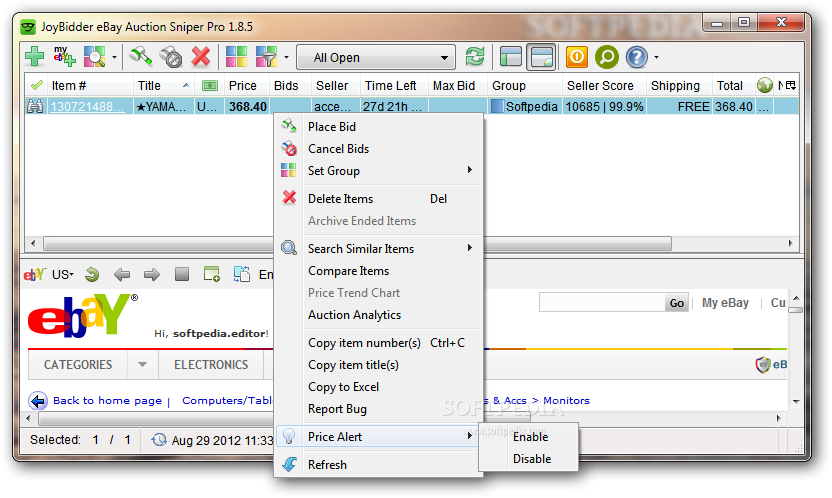
Task: Click the green plus Add Item icon
Action: pyautogui.click(x=34, y=57)
